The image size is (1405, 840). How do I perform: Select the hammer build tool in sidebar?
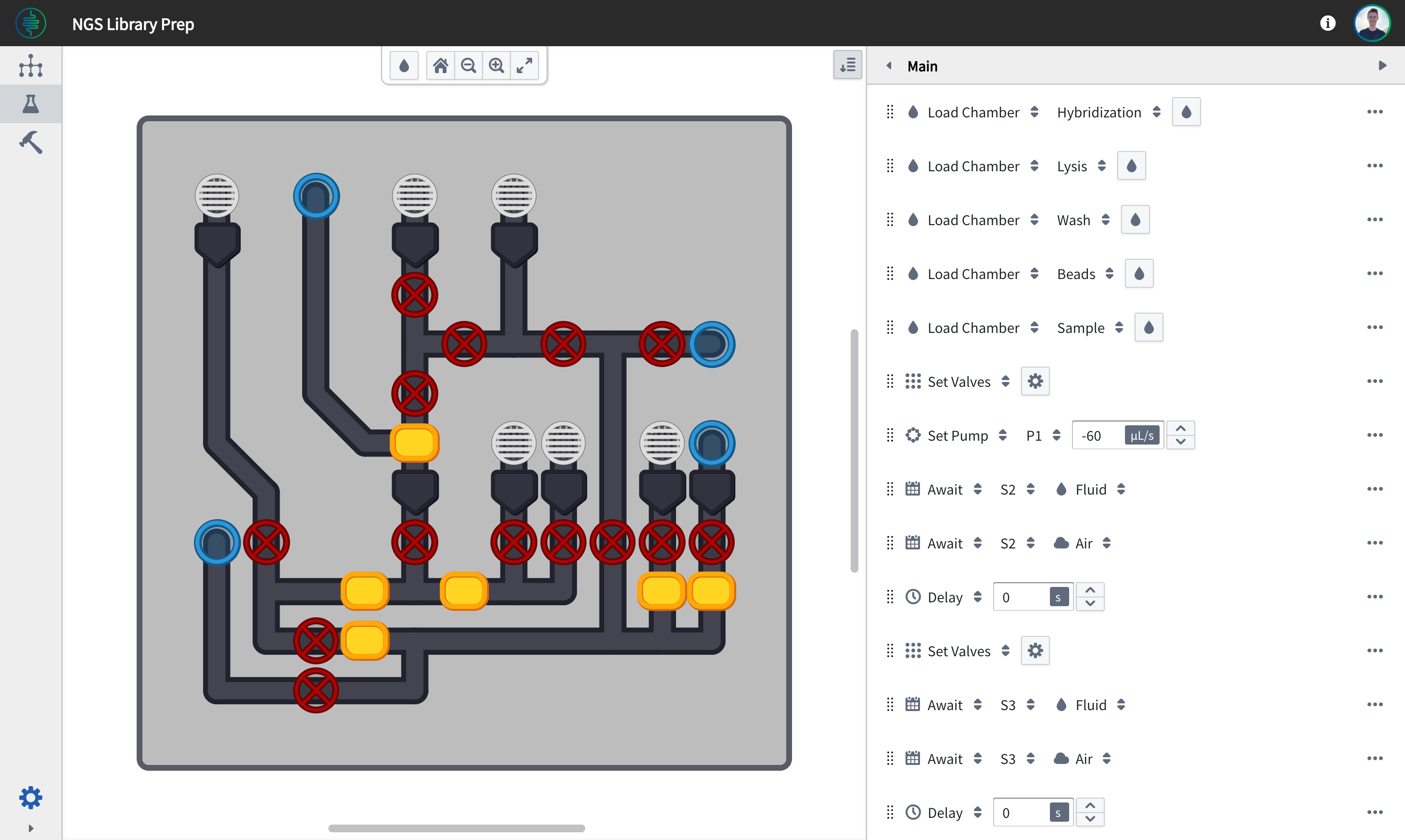[x=31, y=142]
